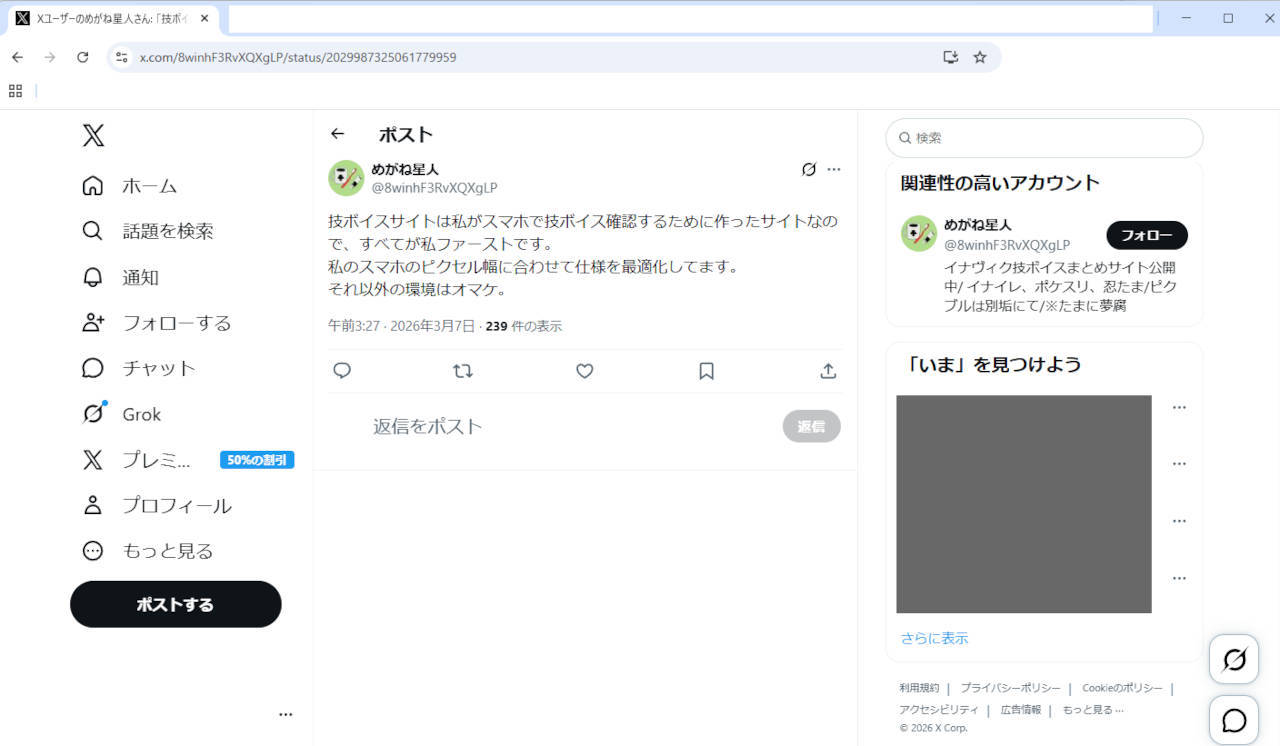Open account menu dots at sidebar bottom
Screen dimensions: 1280x746
[286, 714]
